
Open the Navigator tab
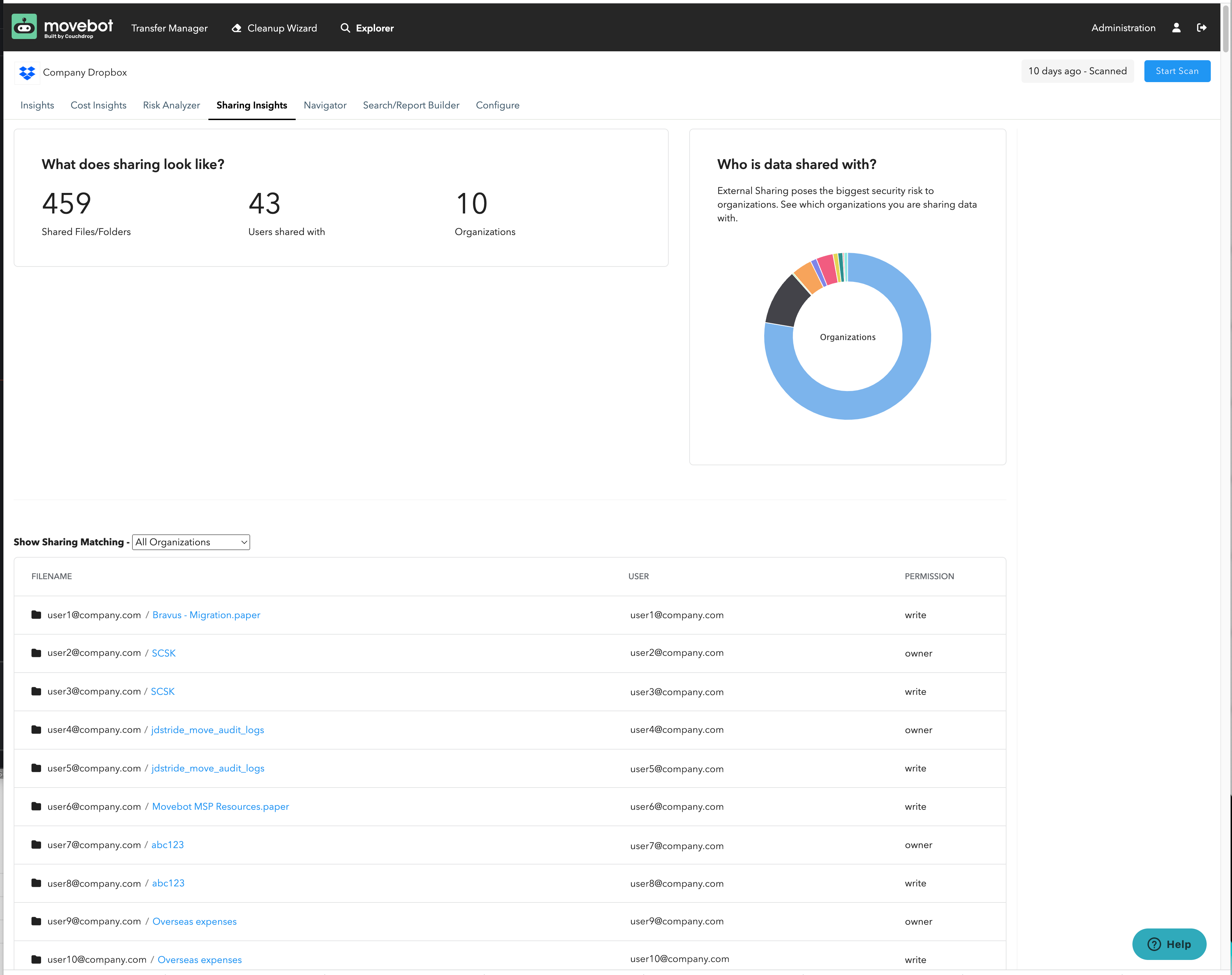click(x=325, y=105)
